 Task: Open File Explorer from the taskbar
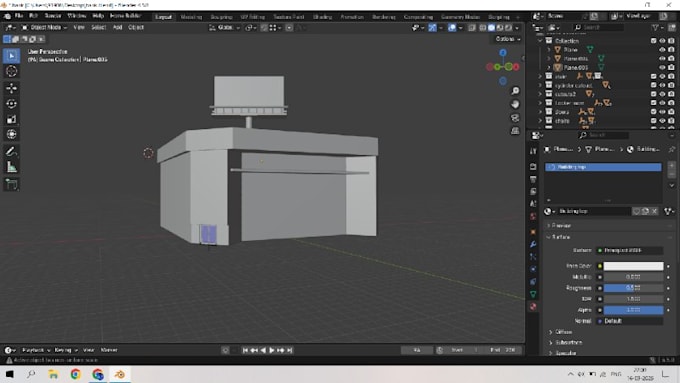tap(53, 374)
